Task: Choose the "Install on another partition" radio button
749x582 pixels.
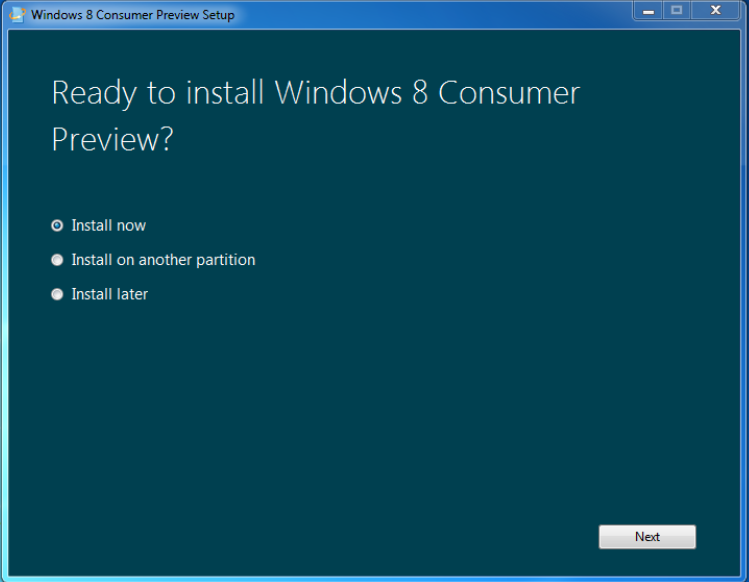Action: coord(57,260)
